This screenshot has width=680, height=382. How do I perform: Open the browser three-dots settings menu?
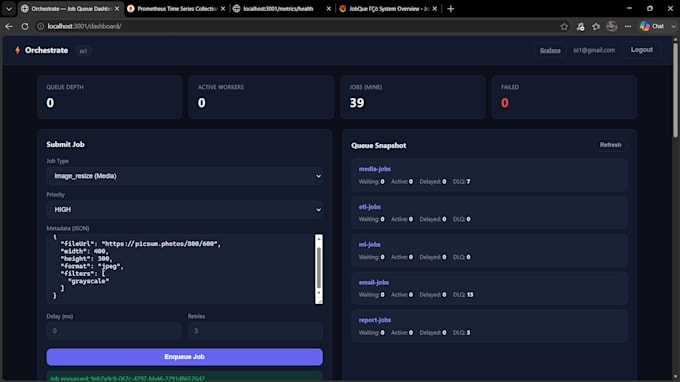(x=628, y=26)
